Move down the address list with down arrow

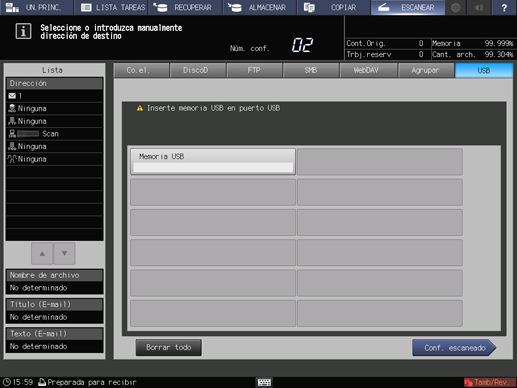[64, 254]
